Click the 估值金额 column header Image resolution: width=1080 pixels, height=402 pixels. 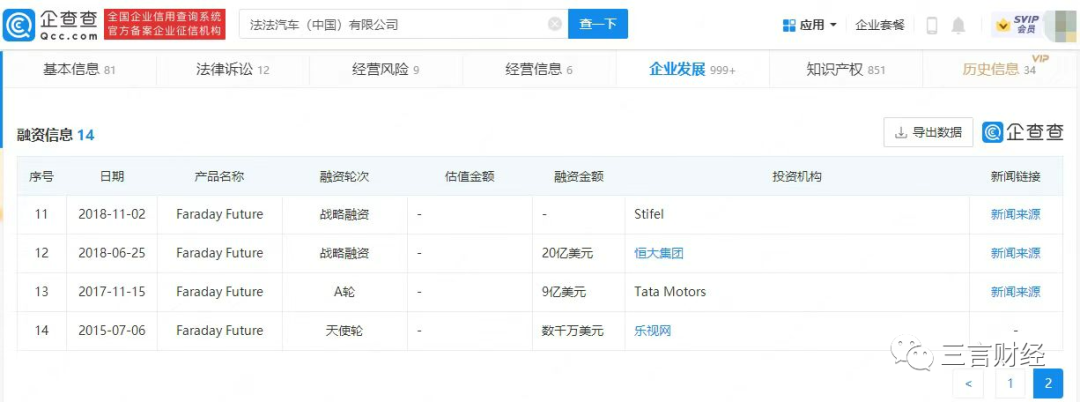[470, 176]
